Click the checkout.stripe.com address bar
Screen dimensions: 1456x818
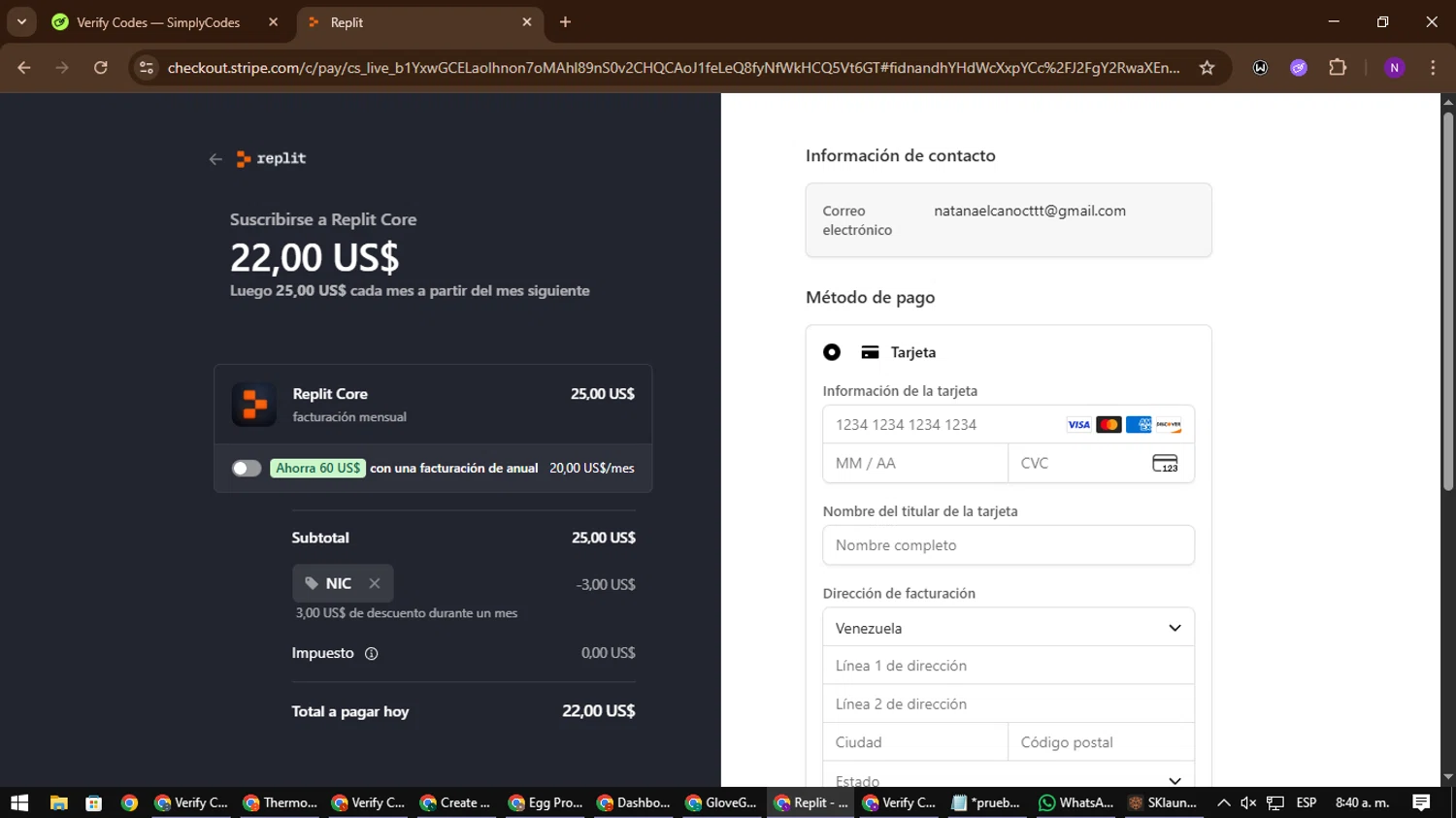point(674,68)
